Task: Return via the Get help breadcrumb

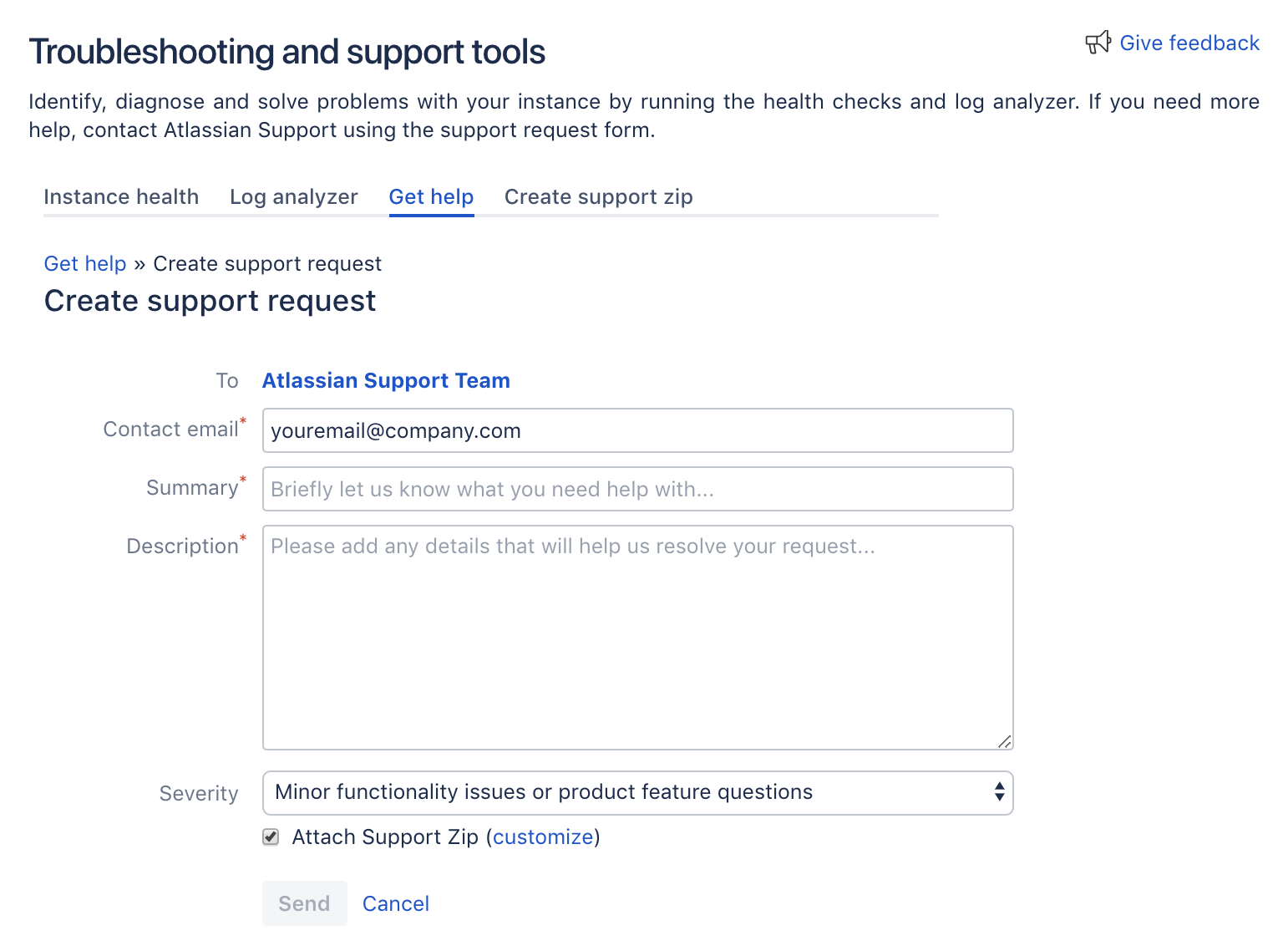Action: click(x=84, y=263)
